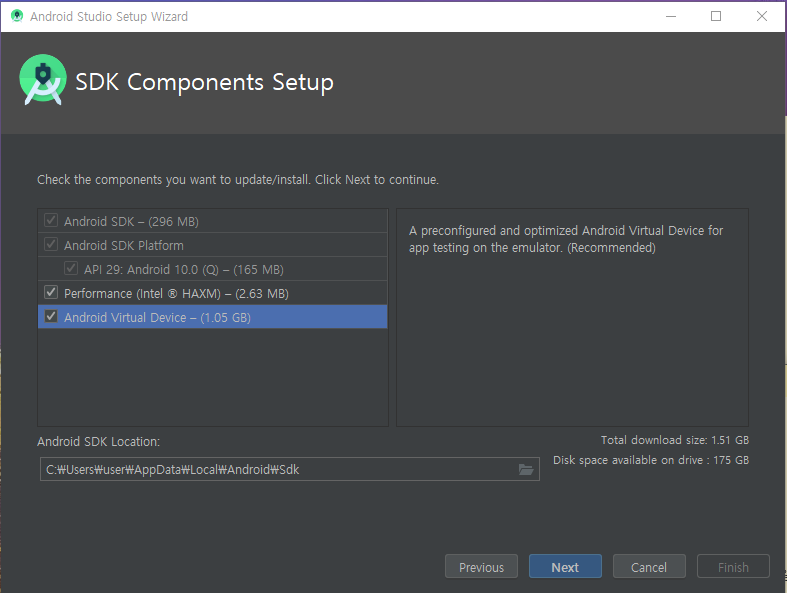Click the disabled Finish button
Screen dimensions: 787x593
coord(733,566)
